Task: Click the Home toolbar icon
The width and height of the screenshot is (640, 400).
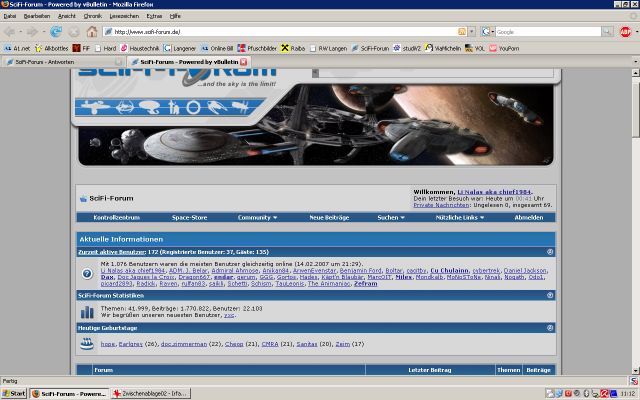Action: point(92,32)
